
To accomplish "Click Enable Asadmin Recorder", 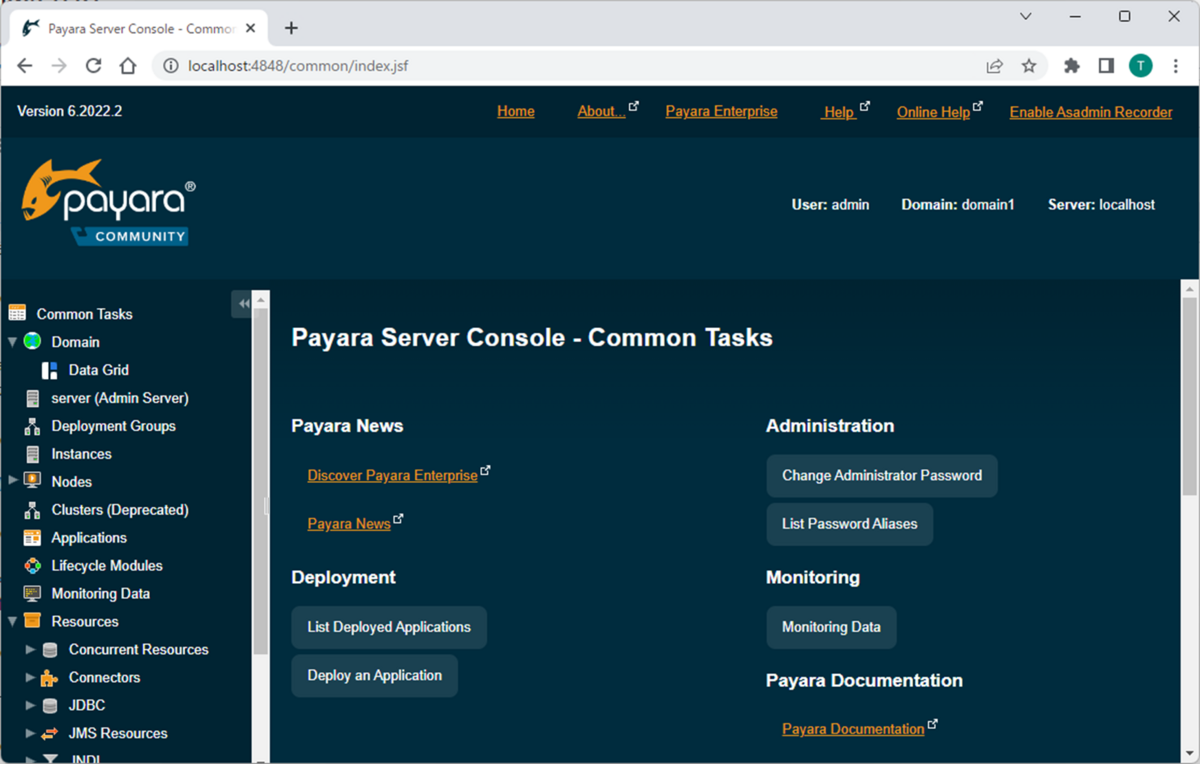I will point(1091,112).
